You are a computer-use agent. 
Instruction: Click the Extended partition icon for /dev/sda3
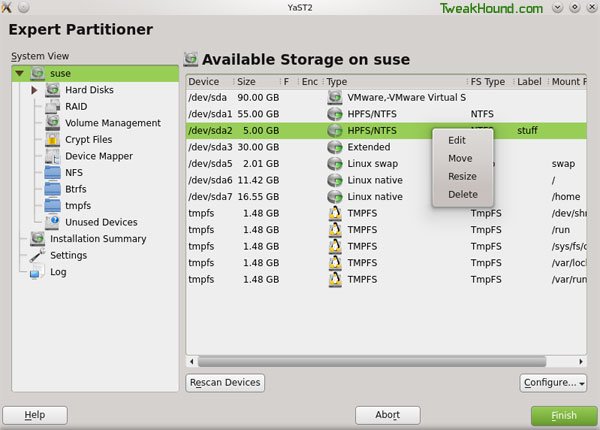point(335,147)
